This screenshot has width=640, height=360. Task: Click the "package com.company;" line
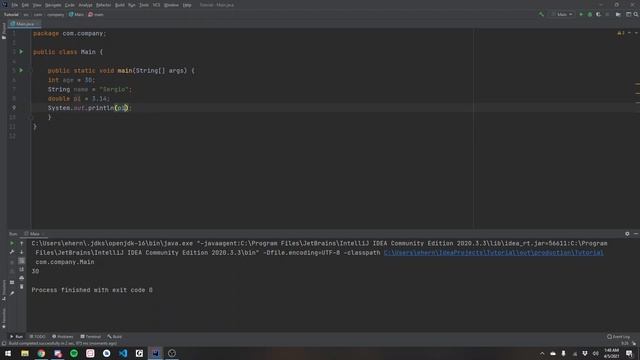click(69, 33)
